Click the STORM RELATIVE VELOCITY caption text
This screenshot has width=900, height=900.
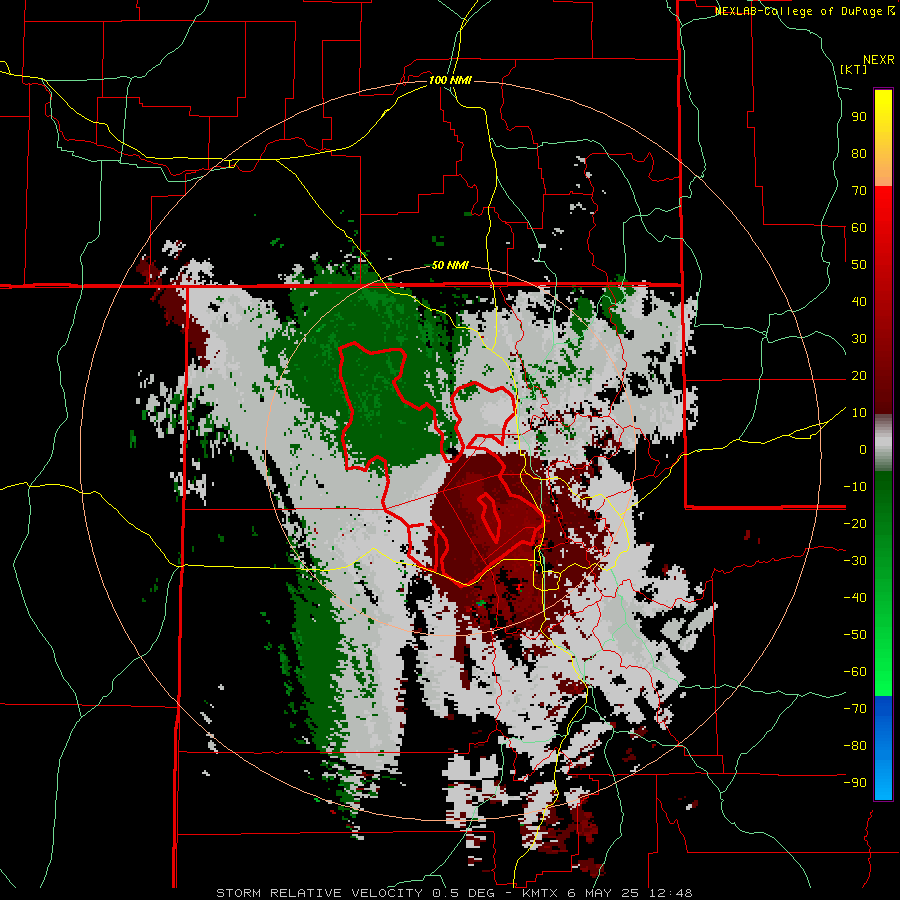coord(319,893)
